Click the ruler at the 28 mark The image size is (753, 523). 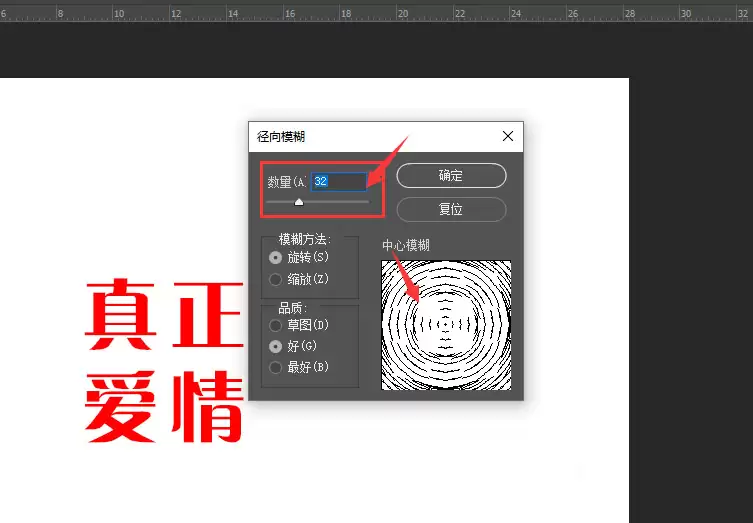pyautogui.click(x=630, y=13)
